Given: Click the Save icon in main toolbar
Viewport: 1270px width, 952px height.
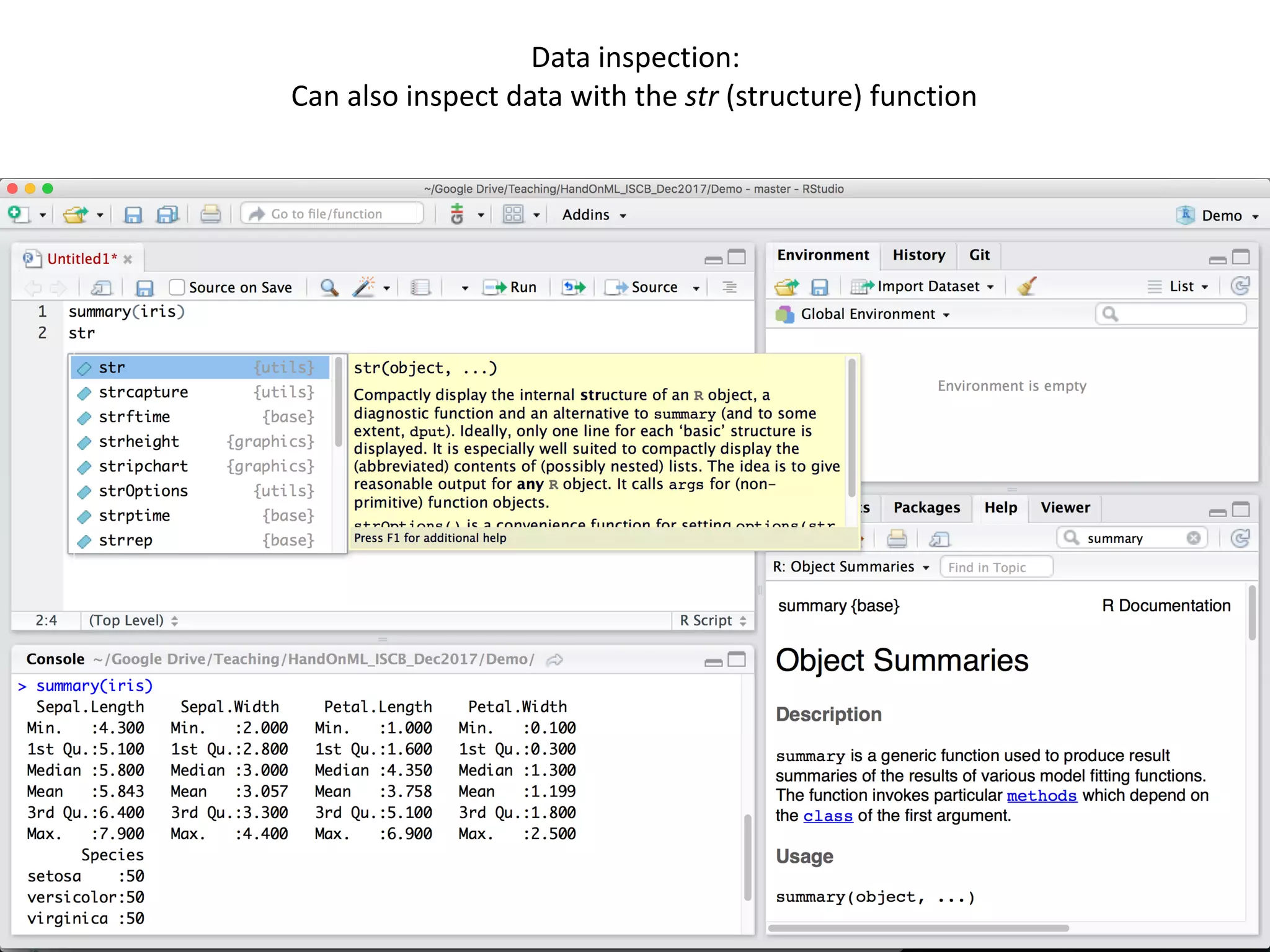Looking at the screenshot, I should coord(133,214).
